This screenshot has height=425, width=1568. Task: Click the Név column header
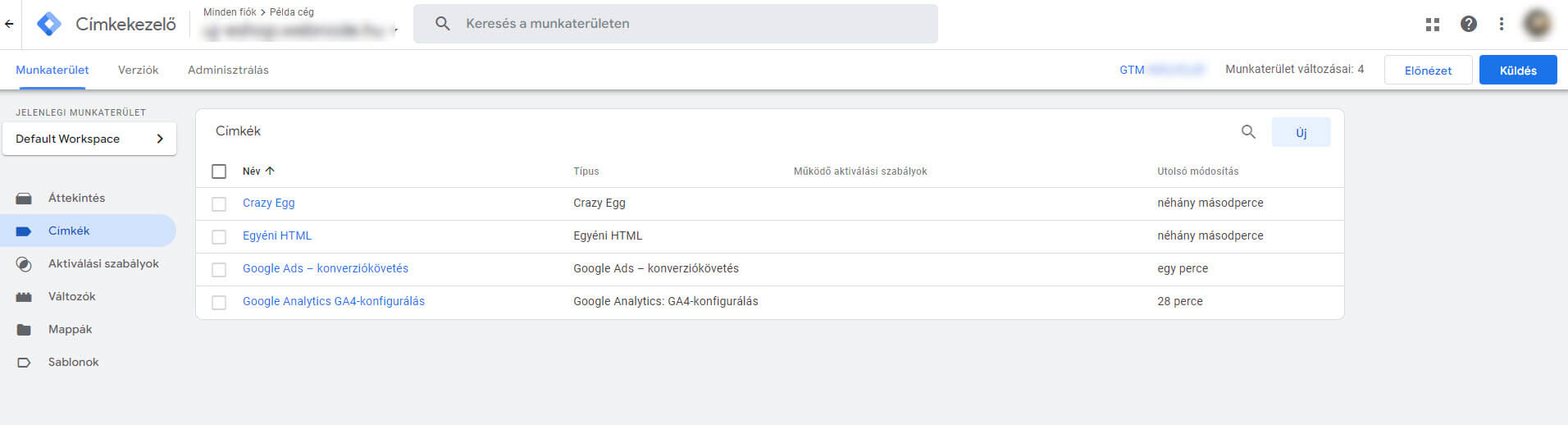coord(251,171)
